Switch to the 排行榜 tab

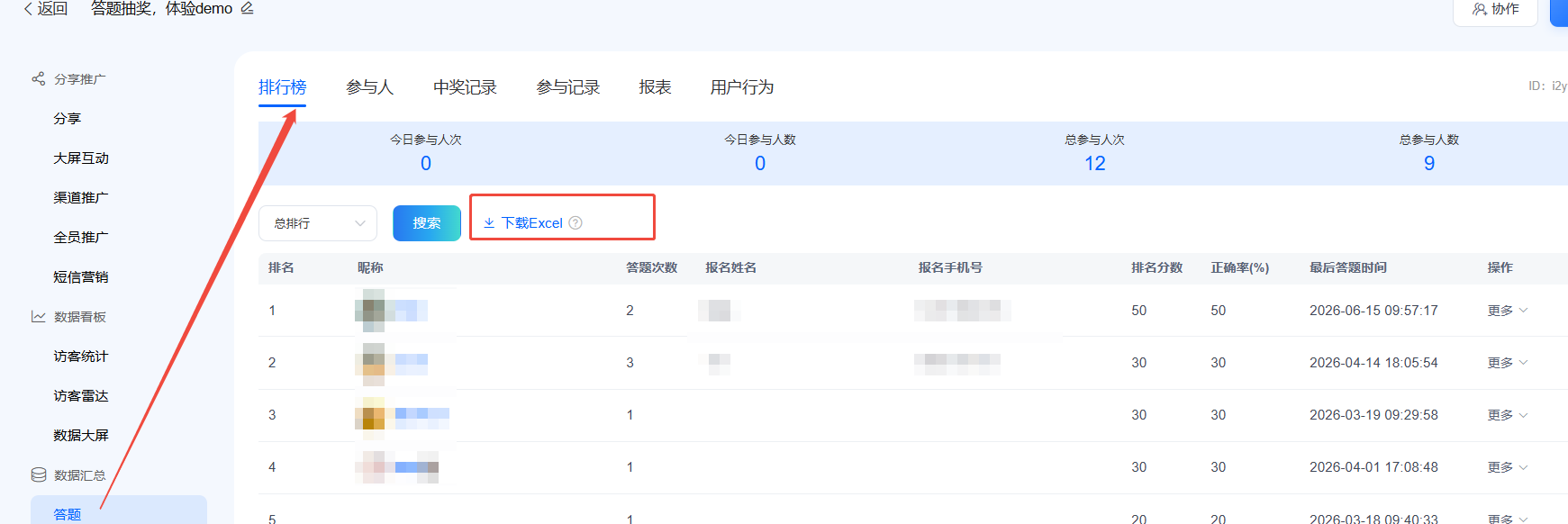coord(282,87)
